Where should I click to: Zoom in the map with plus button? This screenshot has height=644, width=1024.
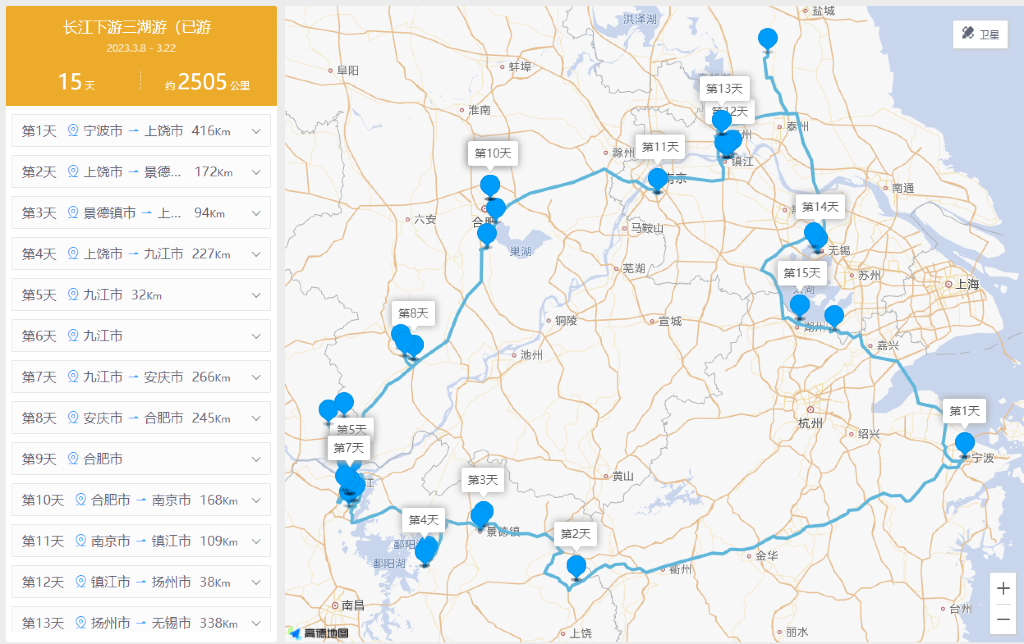pos(1003,589)
